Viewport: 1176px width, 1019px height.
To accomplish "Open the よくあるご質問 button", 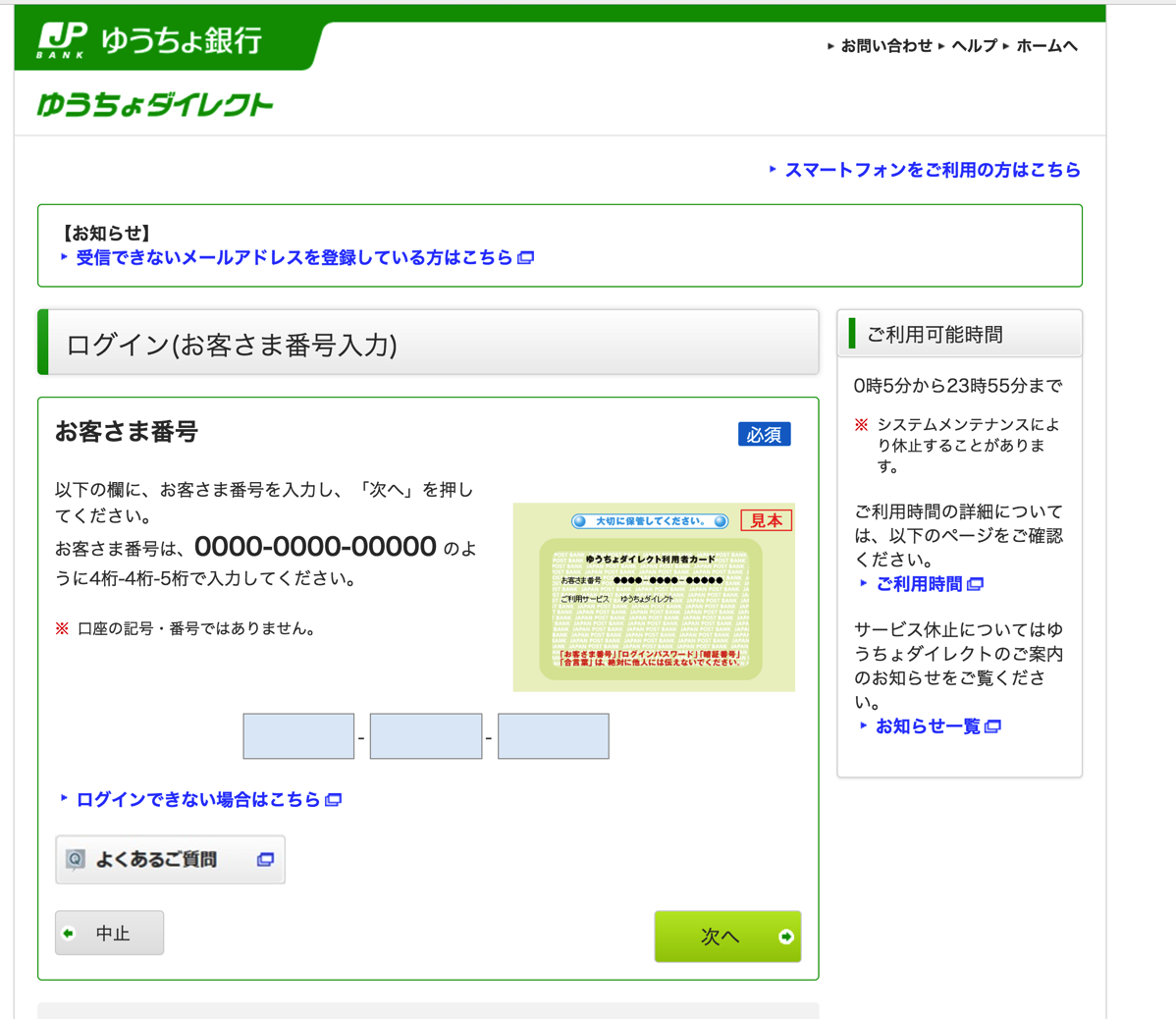I will pyautogui.click(x=170, y=859).
